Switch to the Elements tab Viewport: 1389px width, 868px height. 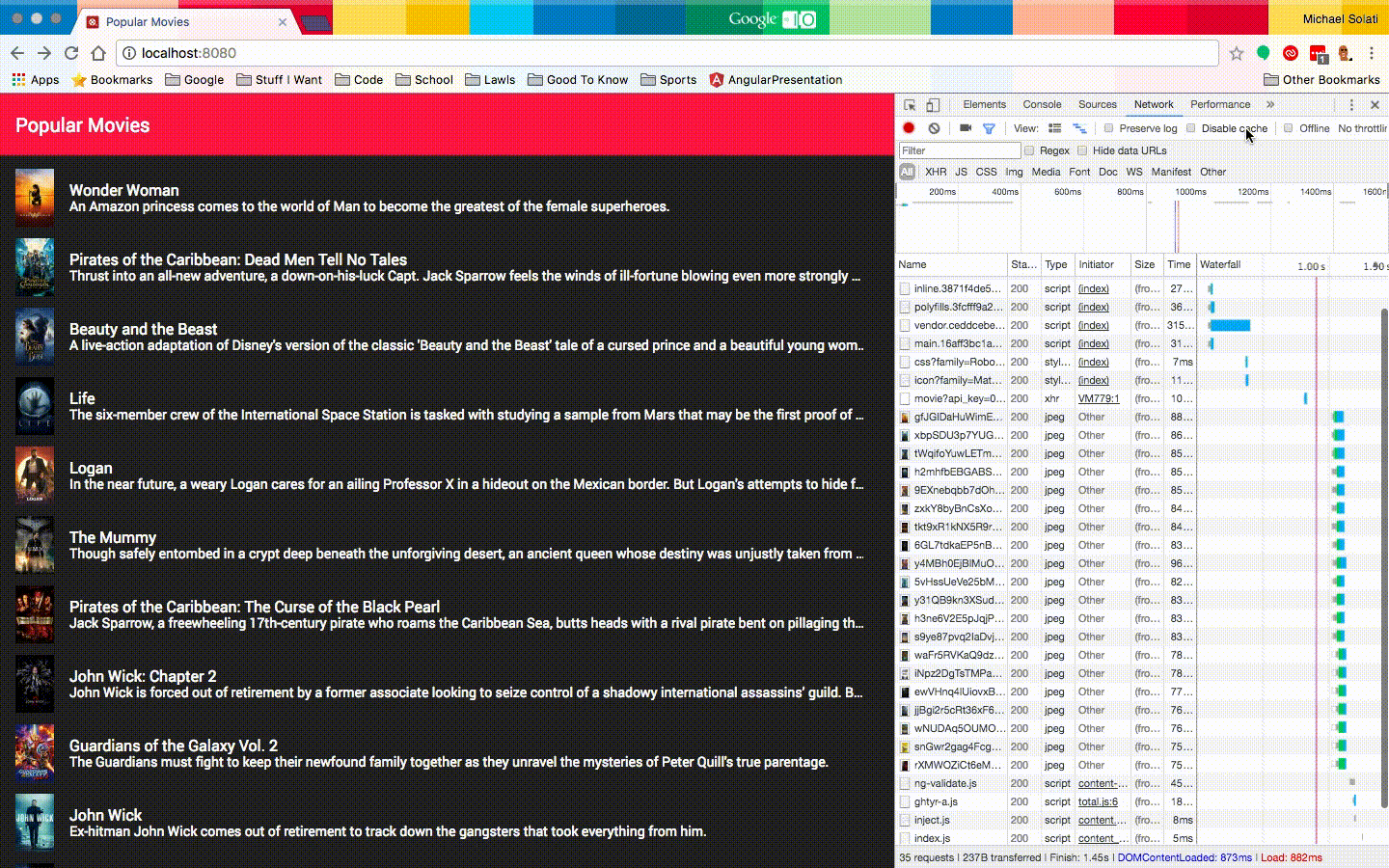[984, 105]
